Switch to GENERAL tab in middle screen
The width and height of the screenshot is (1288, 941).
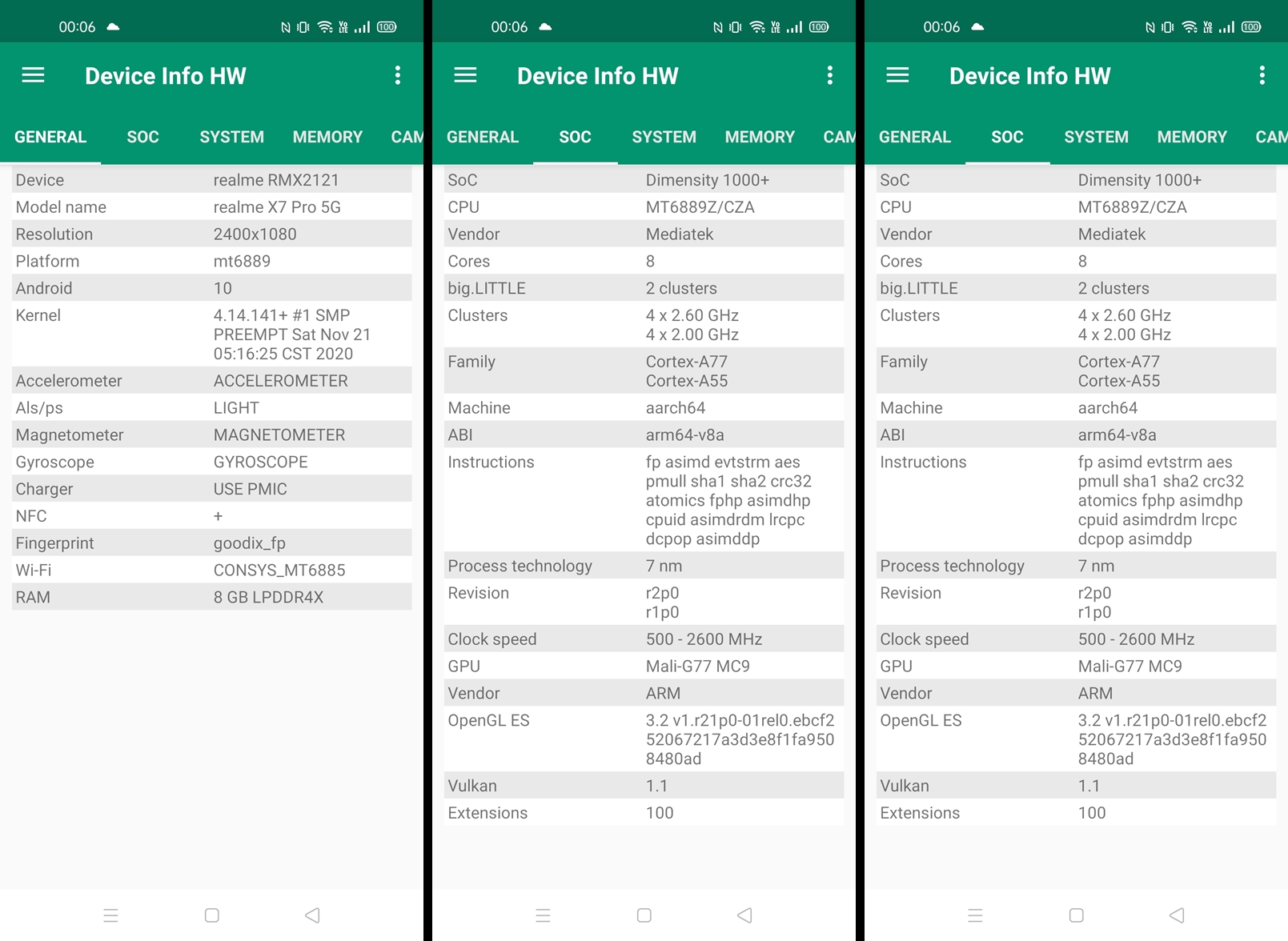(483, 137)
